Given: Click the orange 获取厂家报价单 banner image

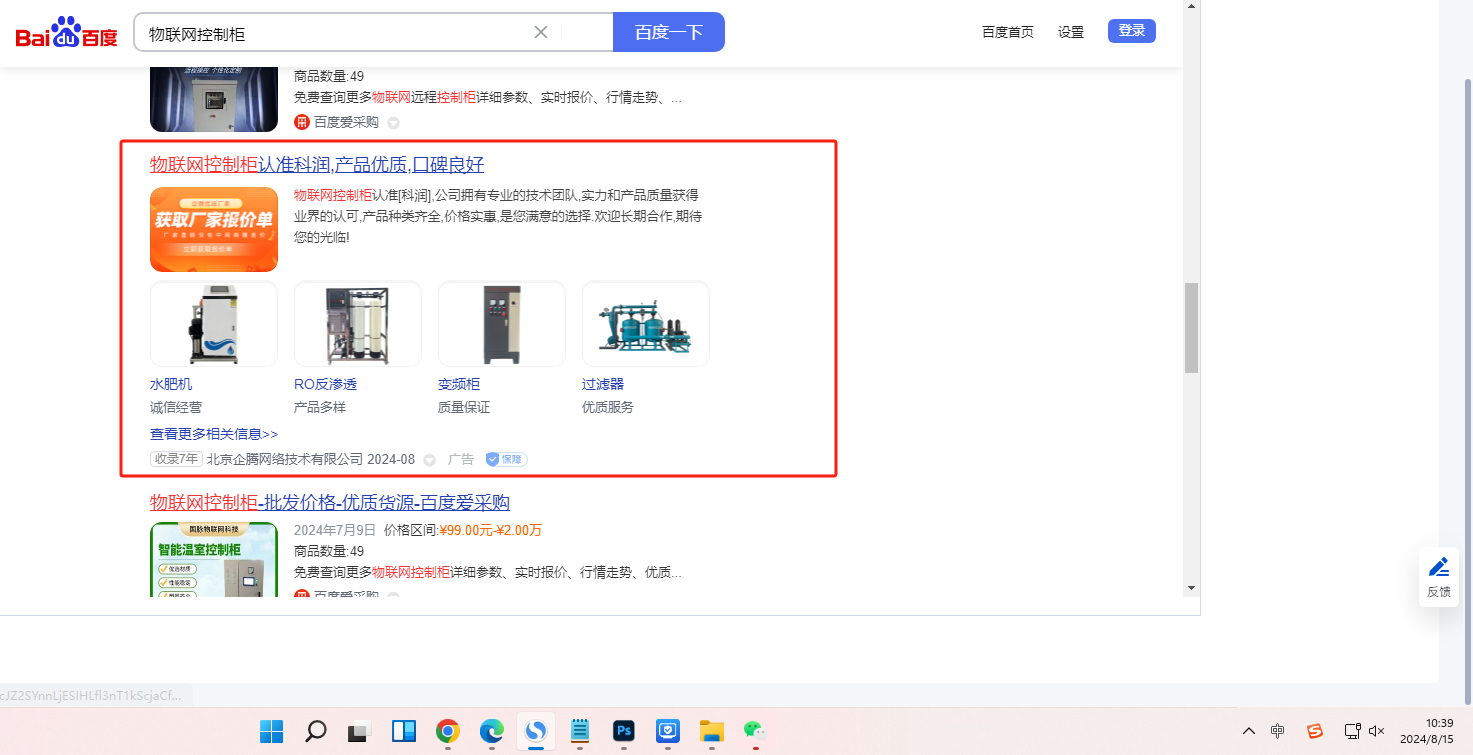Looking at the screenshot, I should [214, 229].
